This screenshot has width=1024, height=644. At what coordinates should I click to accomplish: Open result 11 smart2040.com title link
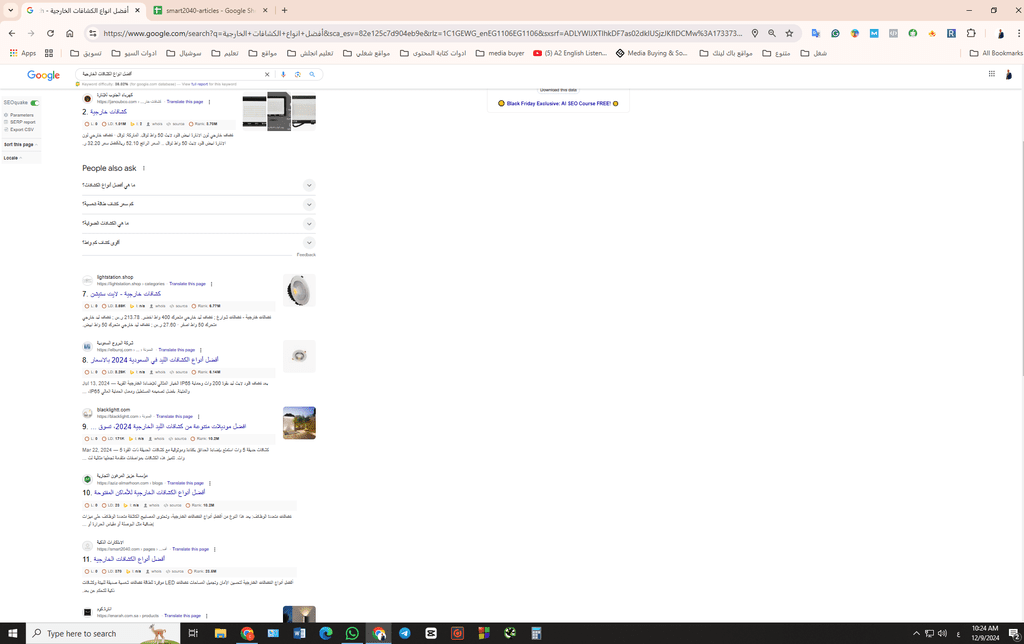(x=129, y=559)
